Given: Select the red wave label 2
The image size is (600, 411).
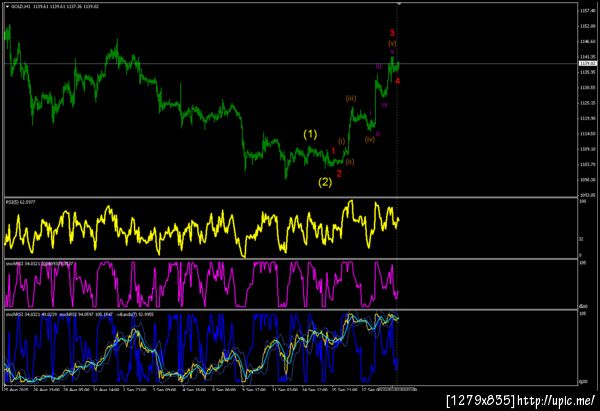Looking at the screenshot, I should pyautogui.click(x=339, y=174).
